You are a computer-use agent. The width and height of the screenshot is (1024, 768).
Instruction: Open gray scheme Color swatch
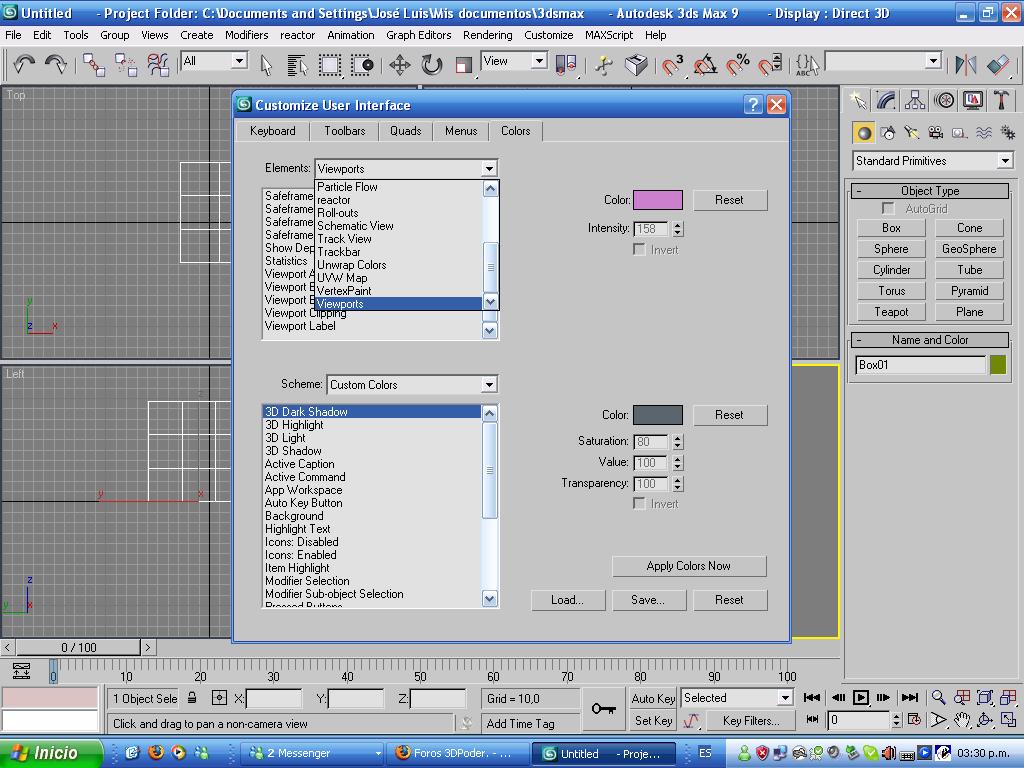click(x=658, y=415)
